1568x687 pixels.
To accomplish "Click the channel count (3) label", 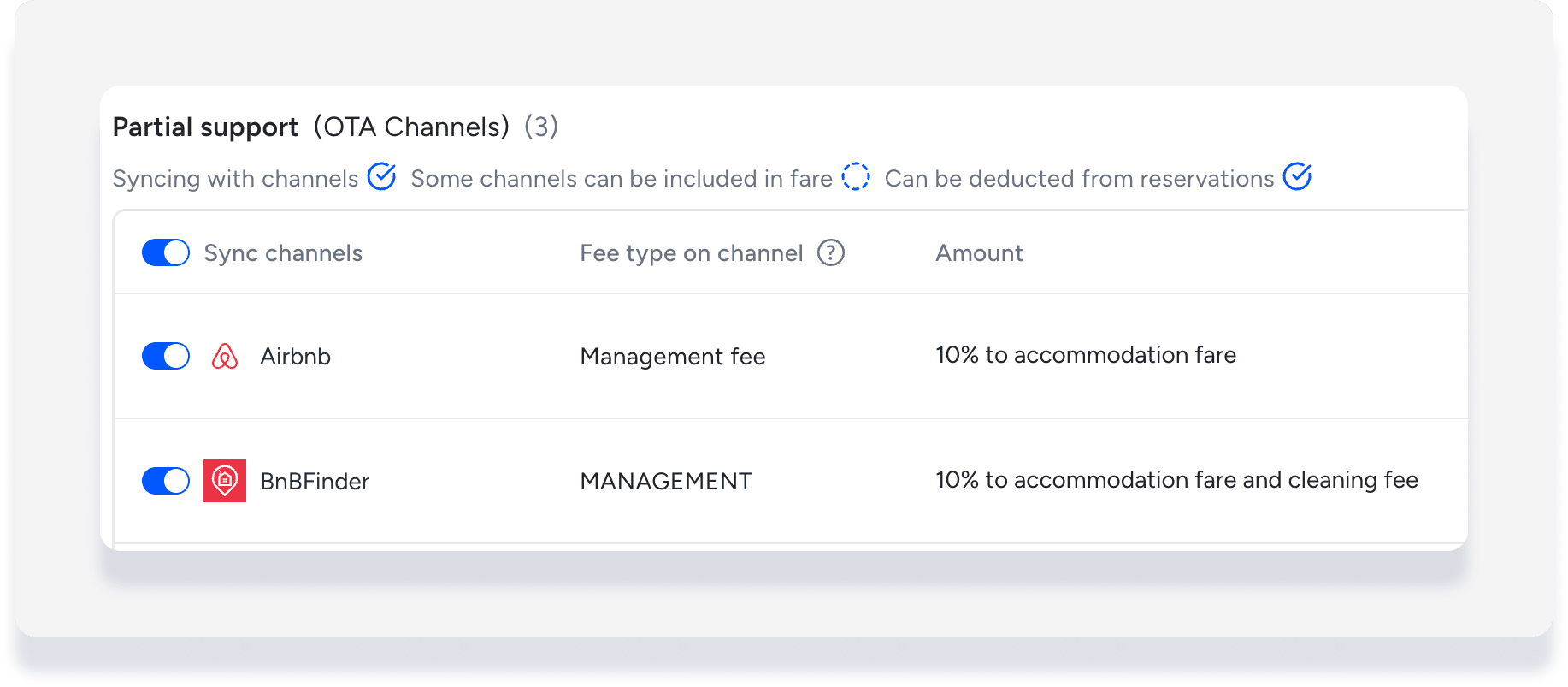I will (x=540, y=127).
